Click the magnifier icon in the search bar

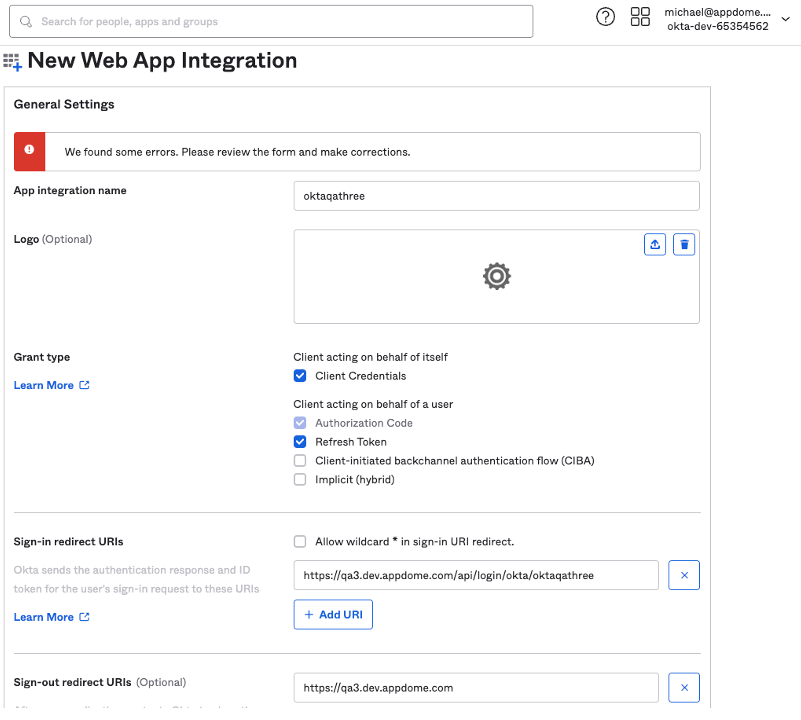25,21
